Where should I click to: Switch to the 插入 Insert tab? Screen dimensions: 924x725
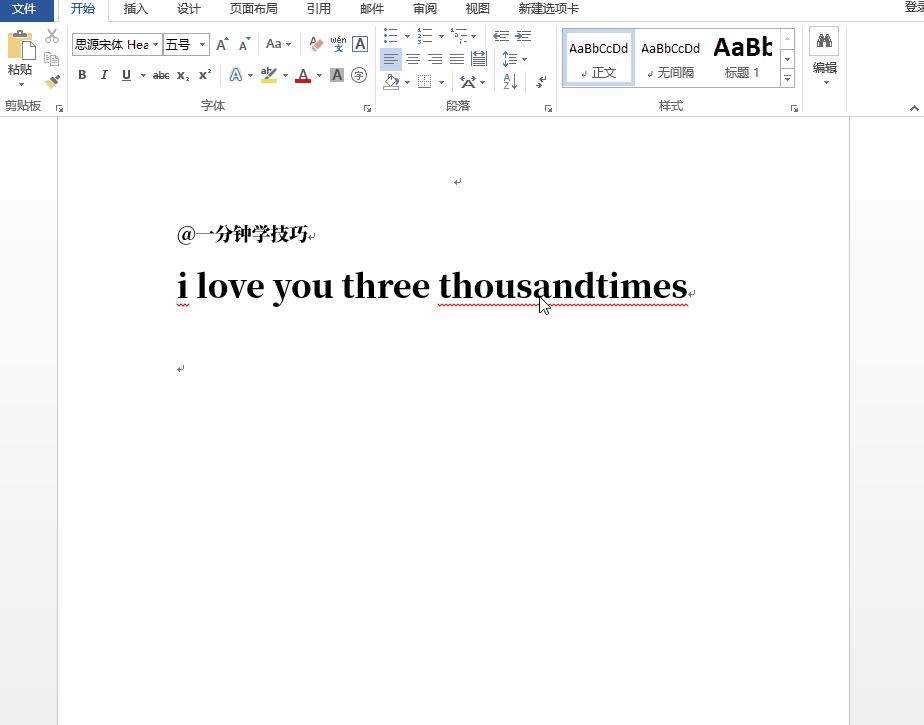pos(136,9)
